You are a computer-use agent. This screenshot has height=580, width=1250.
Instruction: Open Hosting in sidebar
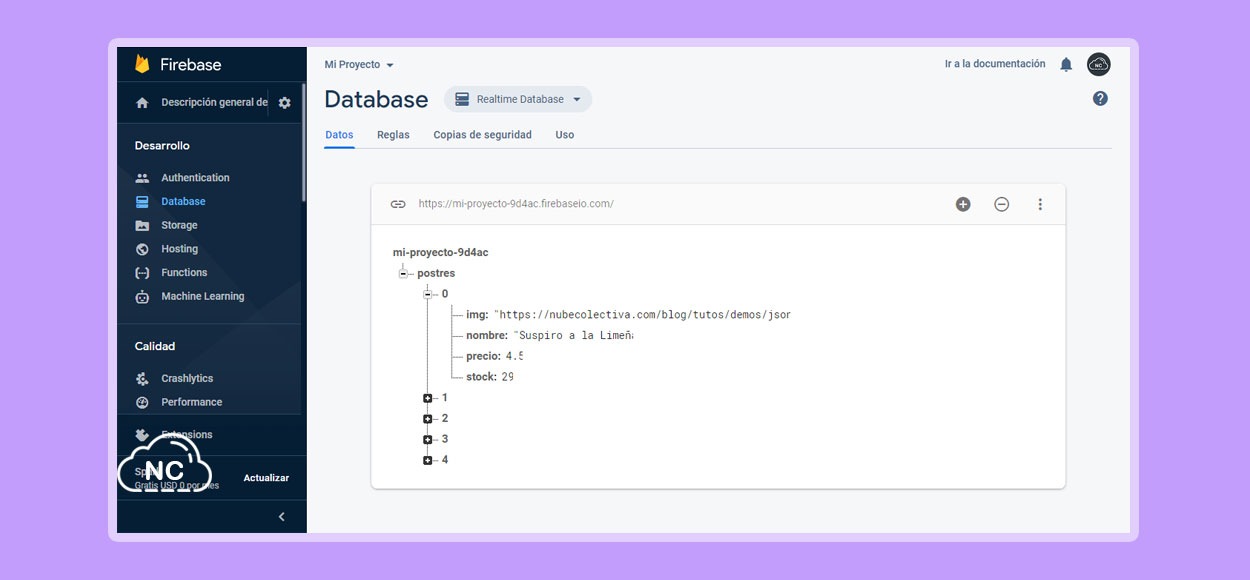(x=179, y=249)
